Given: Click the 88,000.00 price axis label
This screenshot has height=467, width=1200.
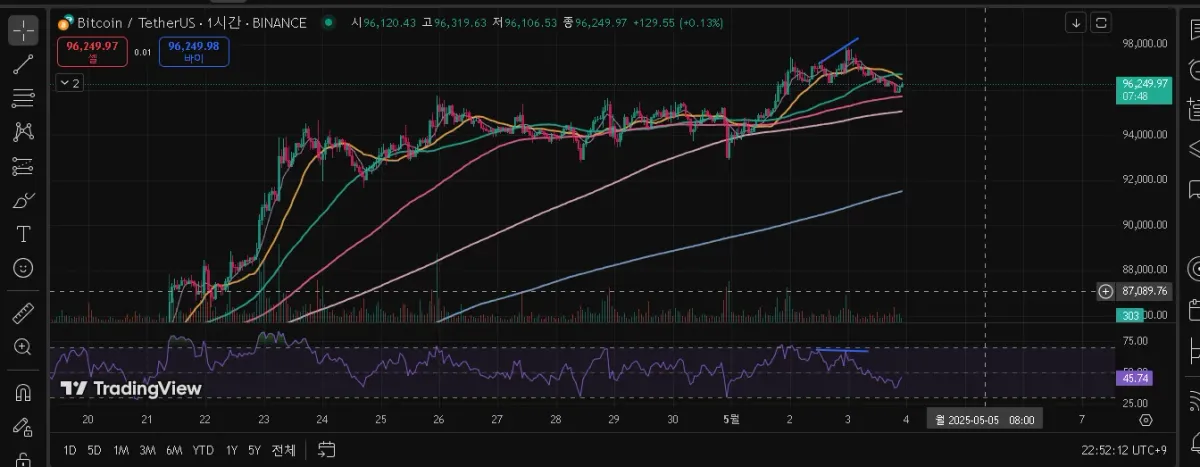Looking at the screenshot, I should [1145, 269].
